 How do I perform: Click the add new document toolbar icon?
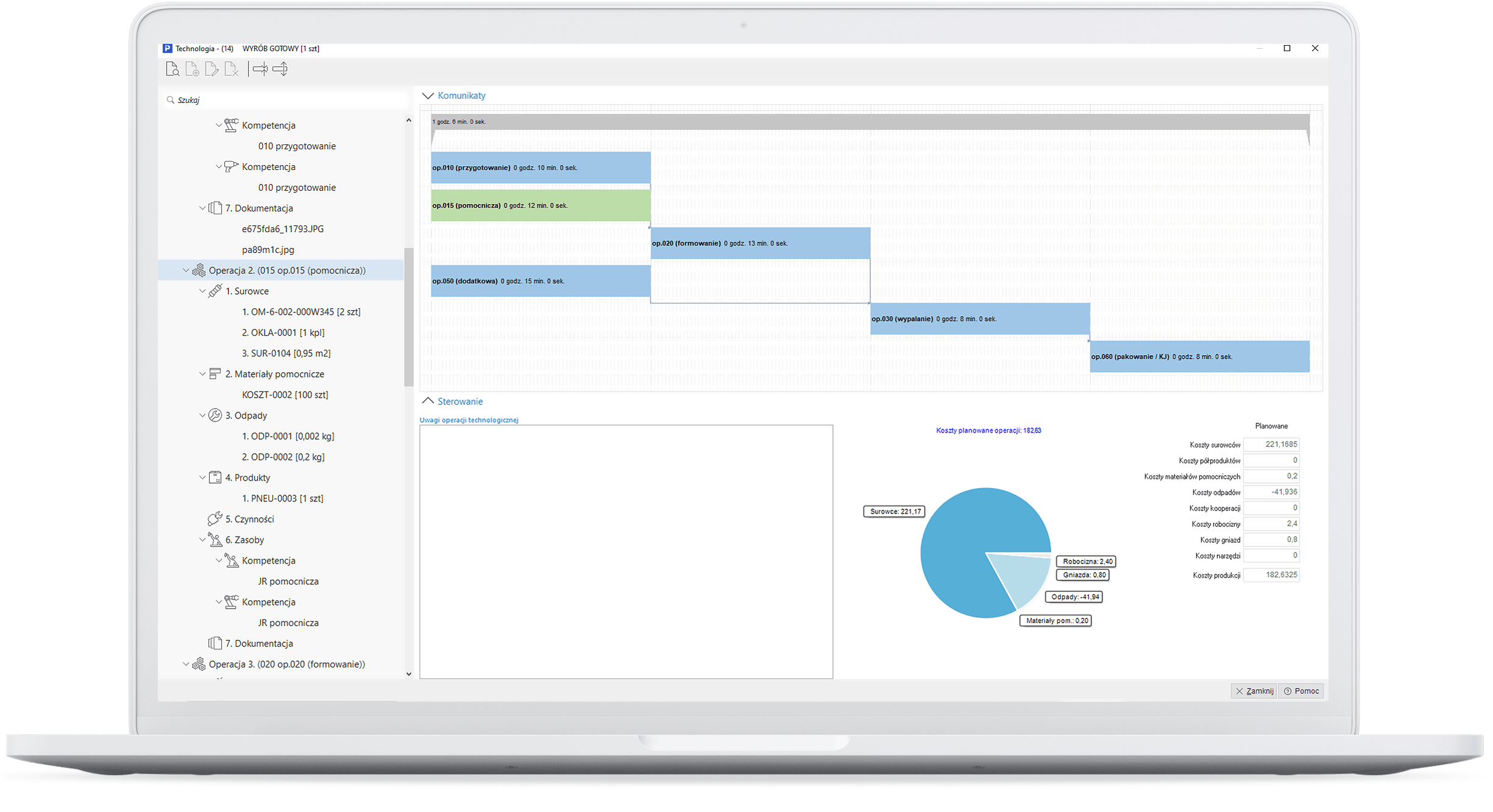192,69
